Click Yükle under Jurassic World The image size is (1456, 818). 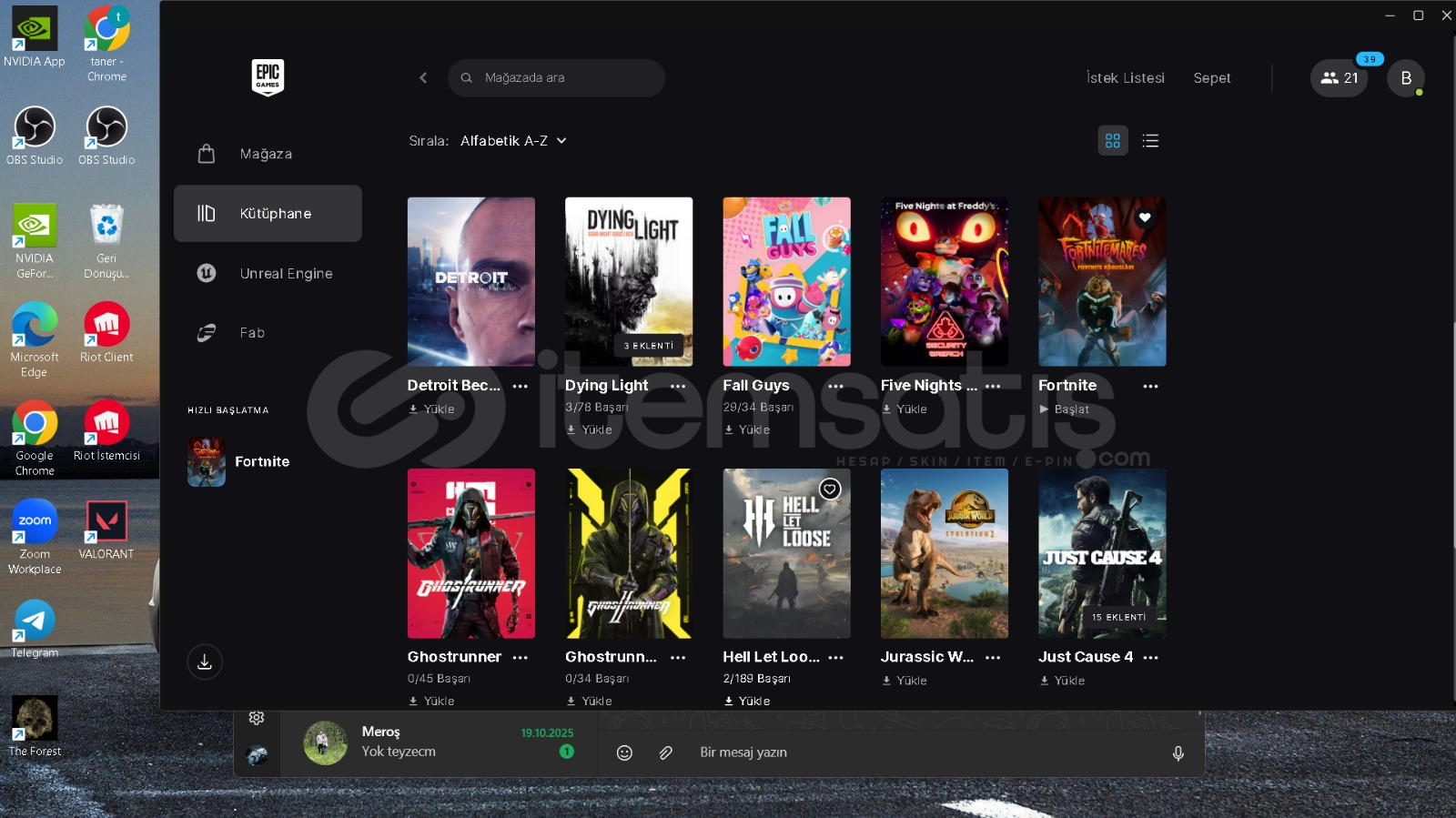pyautogui.click(x=905, y=681)
